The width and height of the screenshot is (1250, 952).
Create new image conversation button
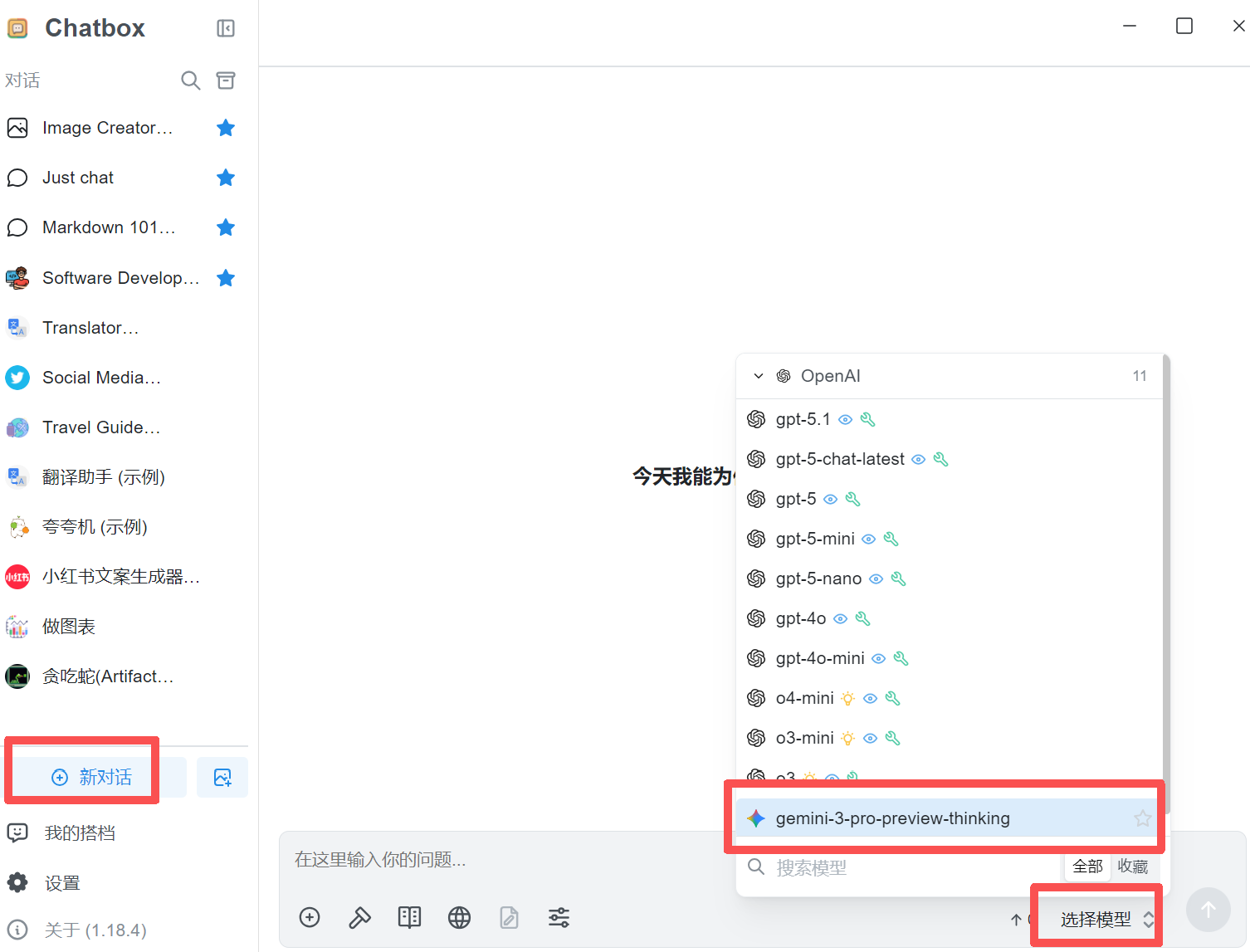[x=222, y=777]
